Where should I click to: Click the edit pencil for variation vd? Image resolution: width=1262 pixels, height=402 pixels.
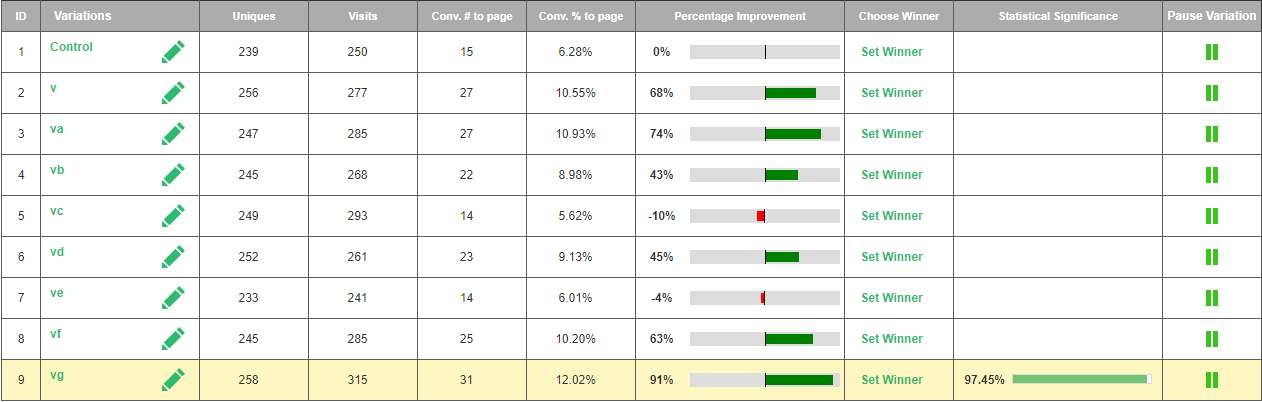173,257
